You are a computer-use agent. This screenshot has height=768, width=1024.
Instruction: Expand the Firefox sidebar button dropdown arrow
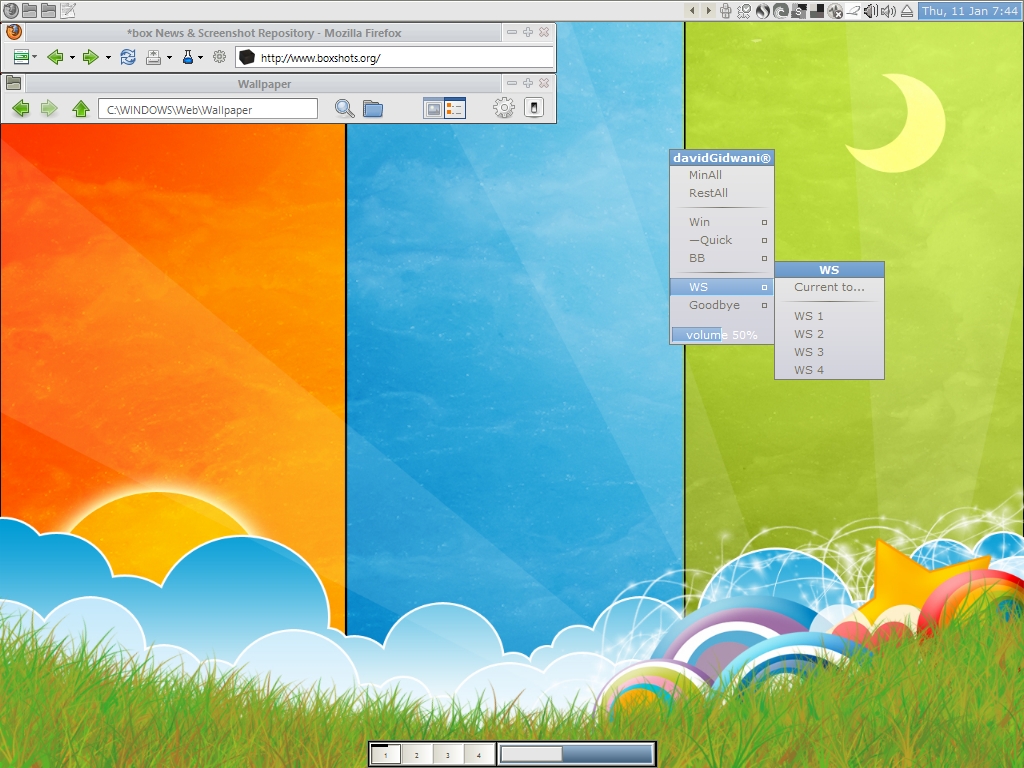pyautogui.click(x=34, y=57)
